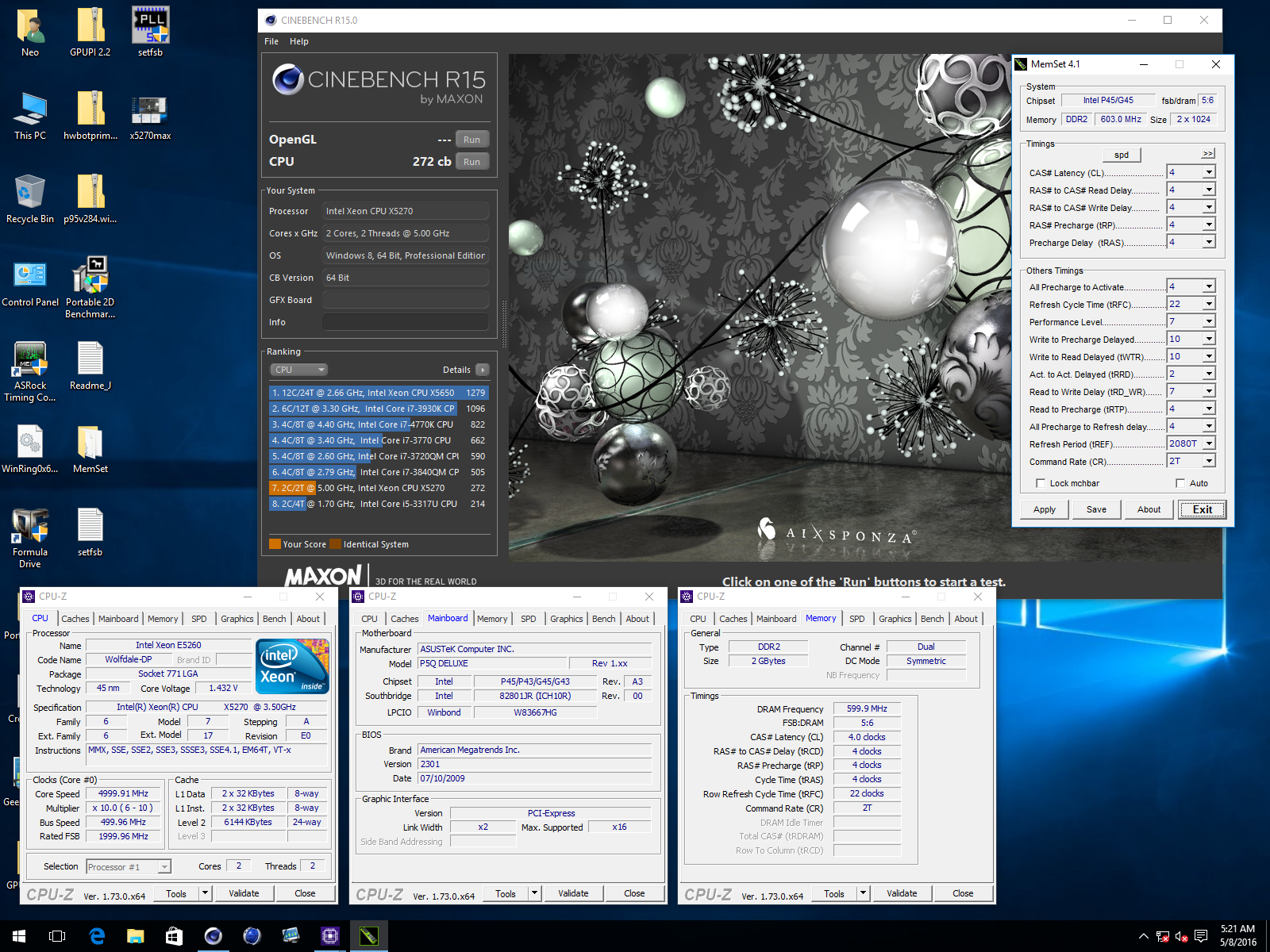Launch Microsoft Edge from the taskbar

[97, 936]
